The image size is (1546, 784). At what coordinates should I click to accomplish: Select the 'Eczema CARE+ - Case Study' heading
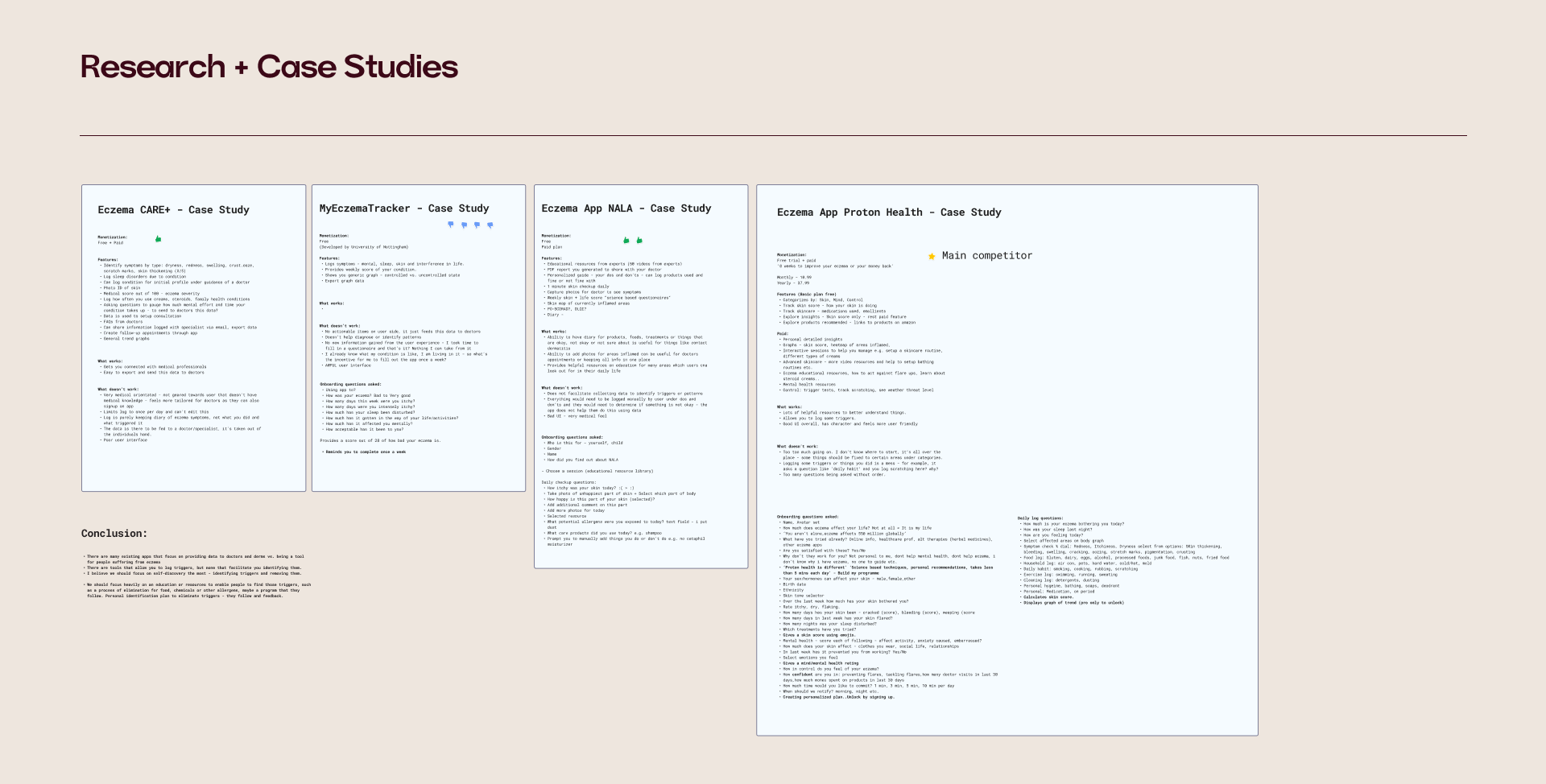click(173, 210)
